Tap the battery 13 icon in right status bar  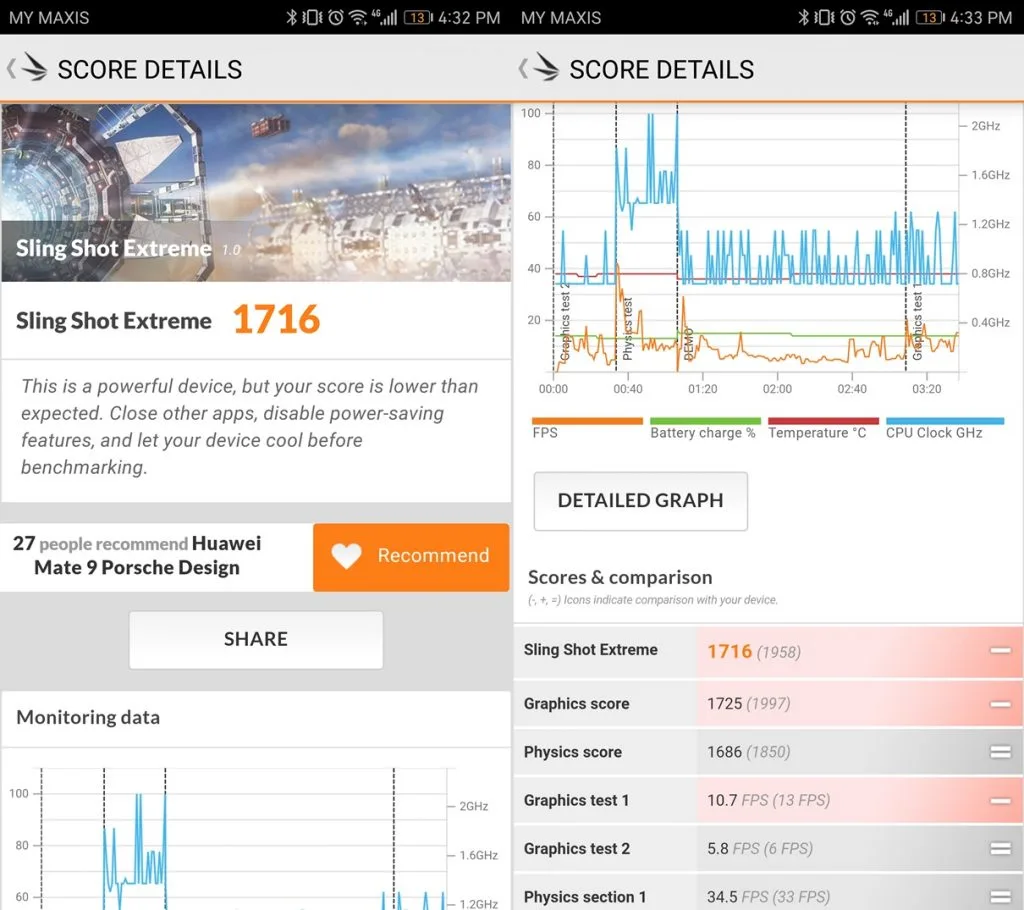pyautogui.click(x=930, y=17)
